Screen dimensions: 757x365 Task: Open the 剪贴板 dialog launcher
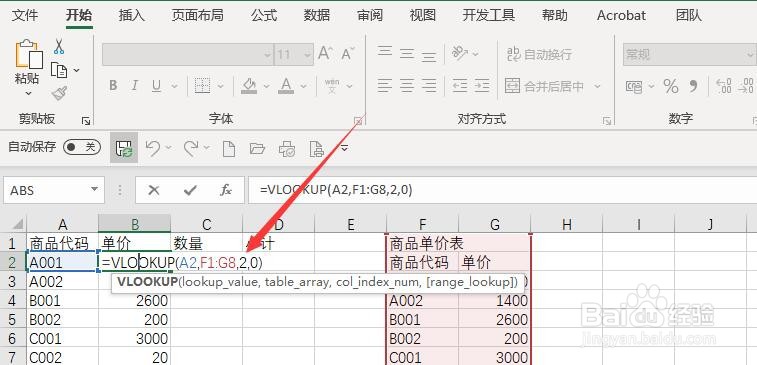pos(86,121)
